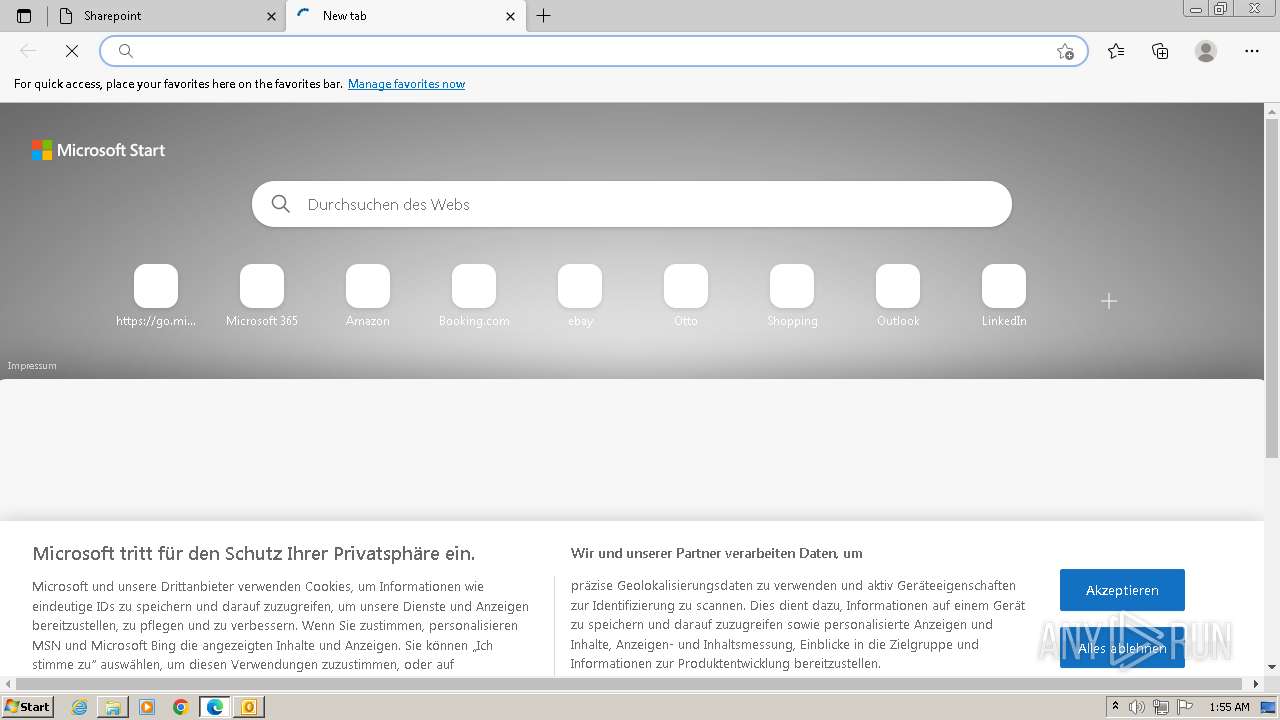1280x720 pixels.
Task: Open the Collections panel
Action: point(1160,51)
